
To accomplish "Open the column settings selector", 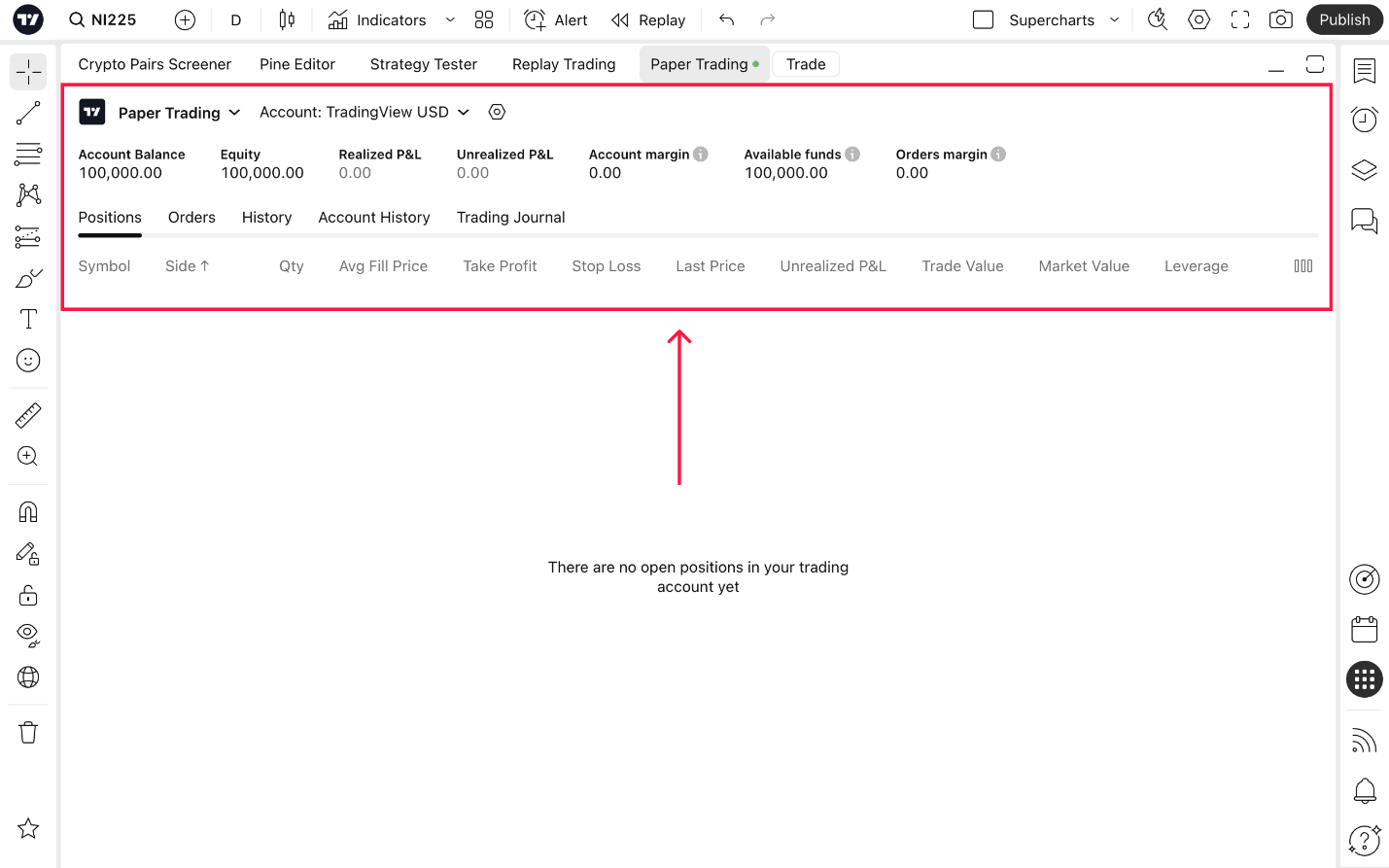I will pyautogui.click(x=1303, y=266).
